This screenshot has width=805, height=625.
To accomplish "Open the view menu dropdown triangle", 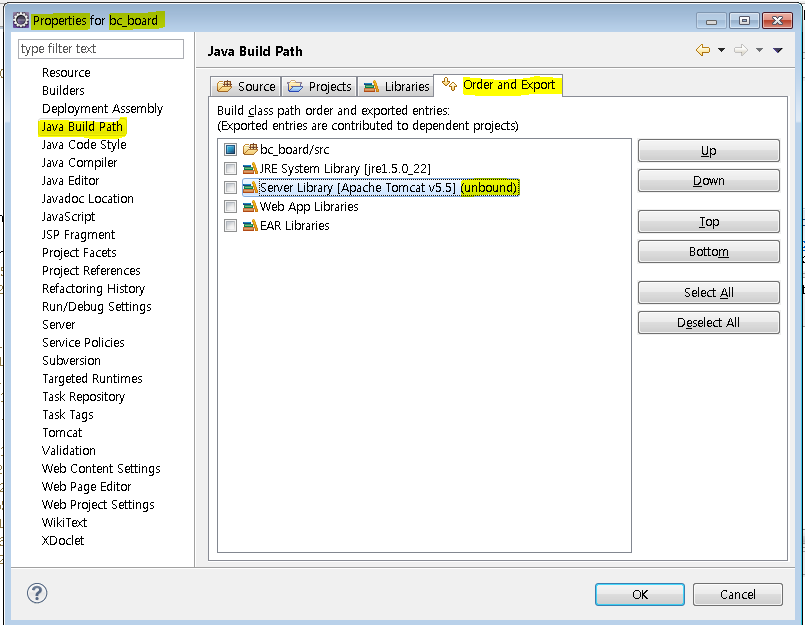I will [x=778, y=51].
